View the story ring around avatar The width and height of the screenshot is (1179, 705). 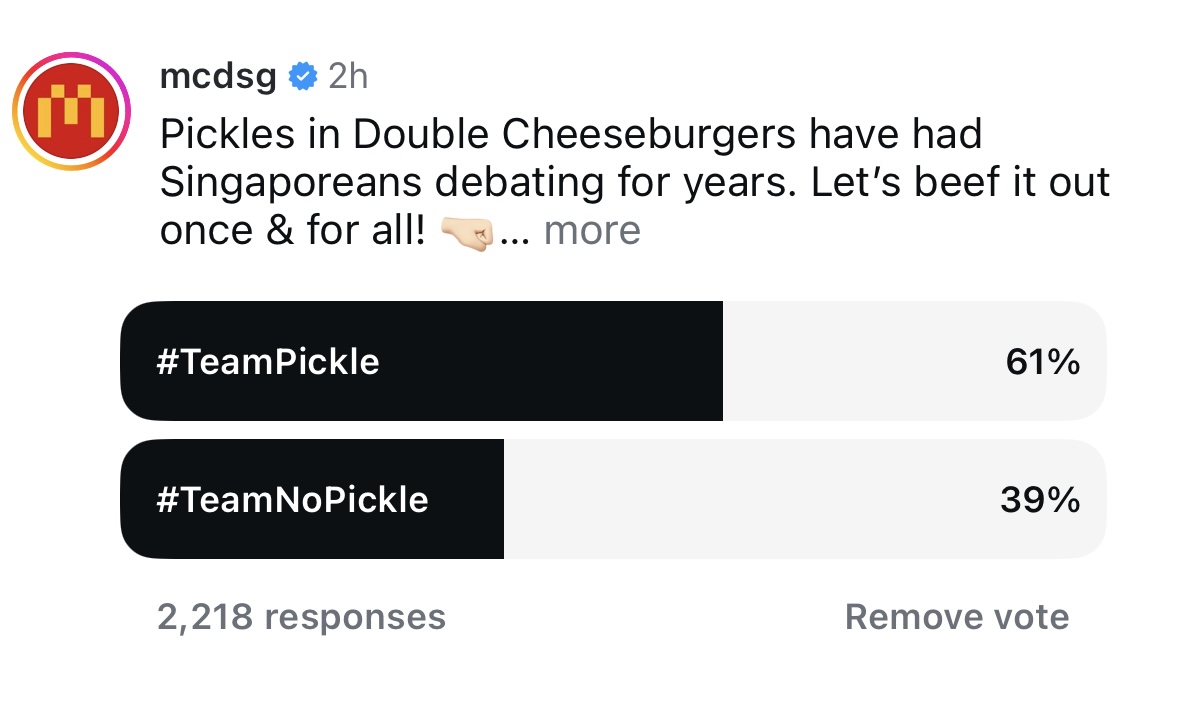tap(71, 111)
